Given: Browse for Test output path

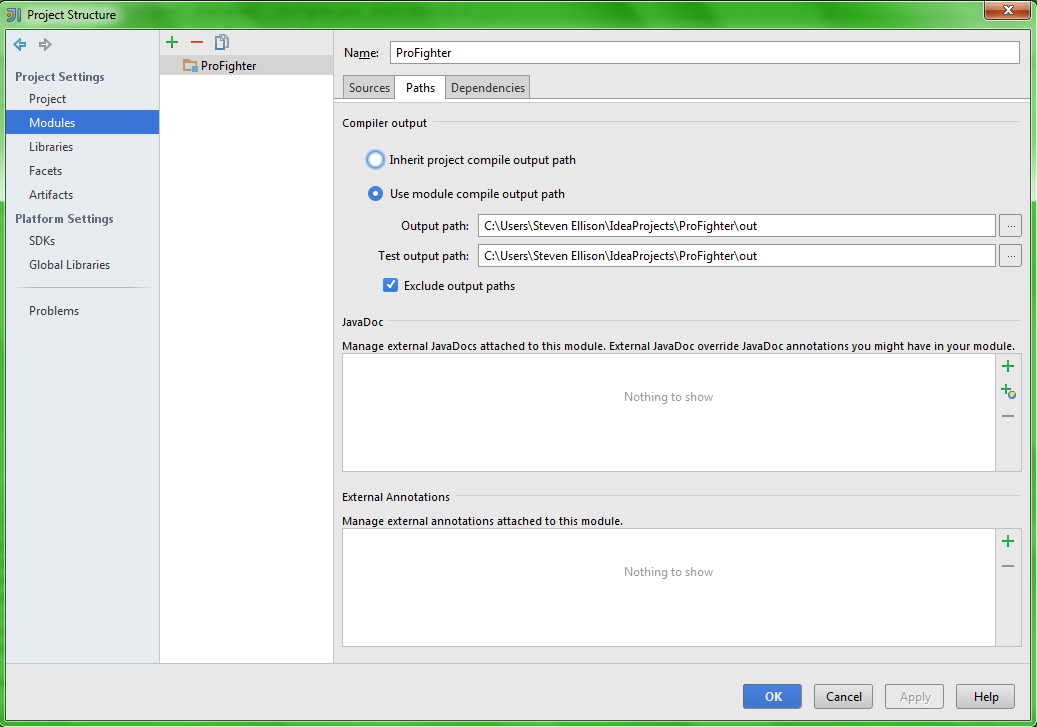Looking at the screenshot, I should (x=1011, y=255).
